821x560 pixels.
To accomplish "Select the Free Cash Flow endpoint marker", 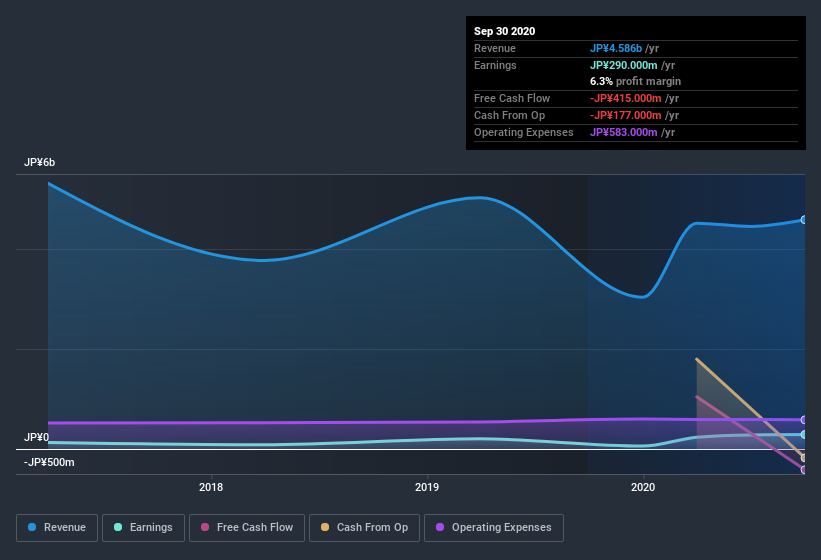I will point(804,469).
